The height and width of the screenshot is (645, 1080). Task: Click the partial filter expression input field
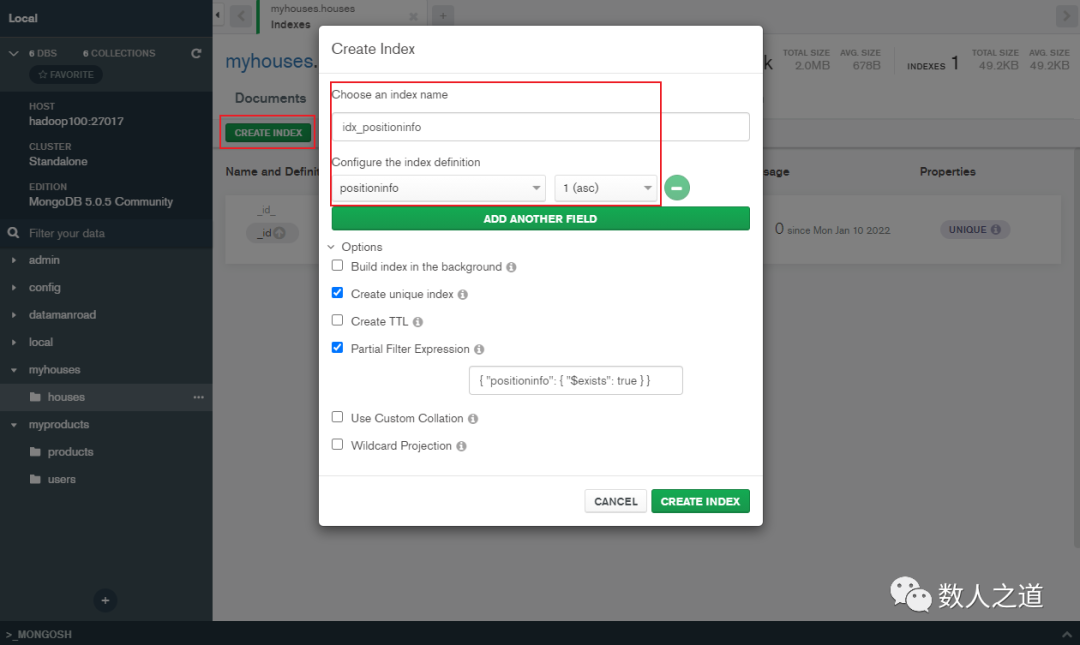(576, 380)
